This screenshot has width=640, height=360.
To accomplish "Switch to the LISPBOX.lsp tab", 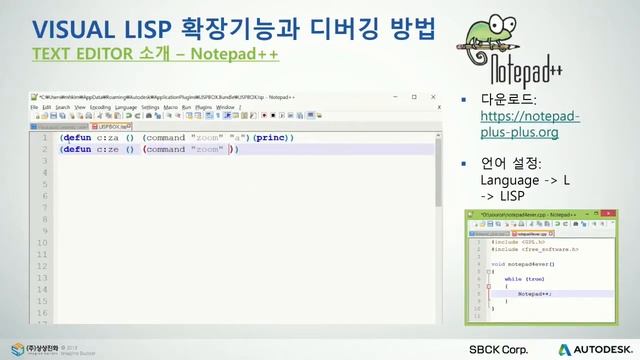I will pos(111,127).
